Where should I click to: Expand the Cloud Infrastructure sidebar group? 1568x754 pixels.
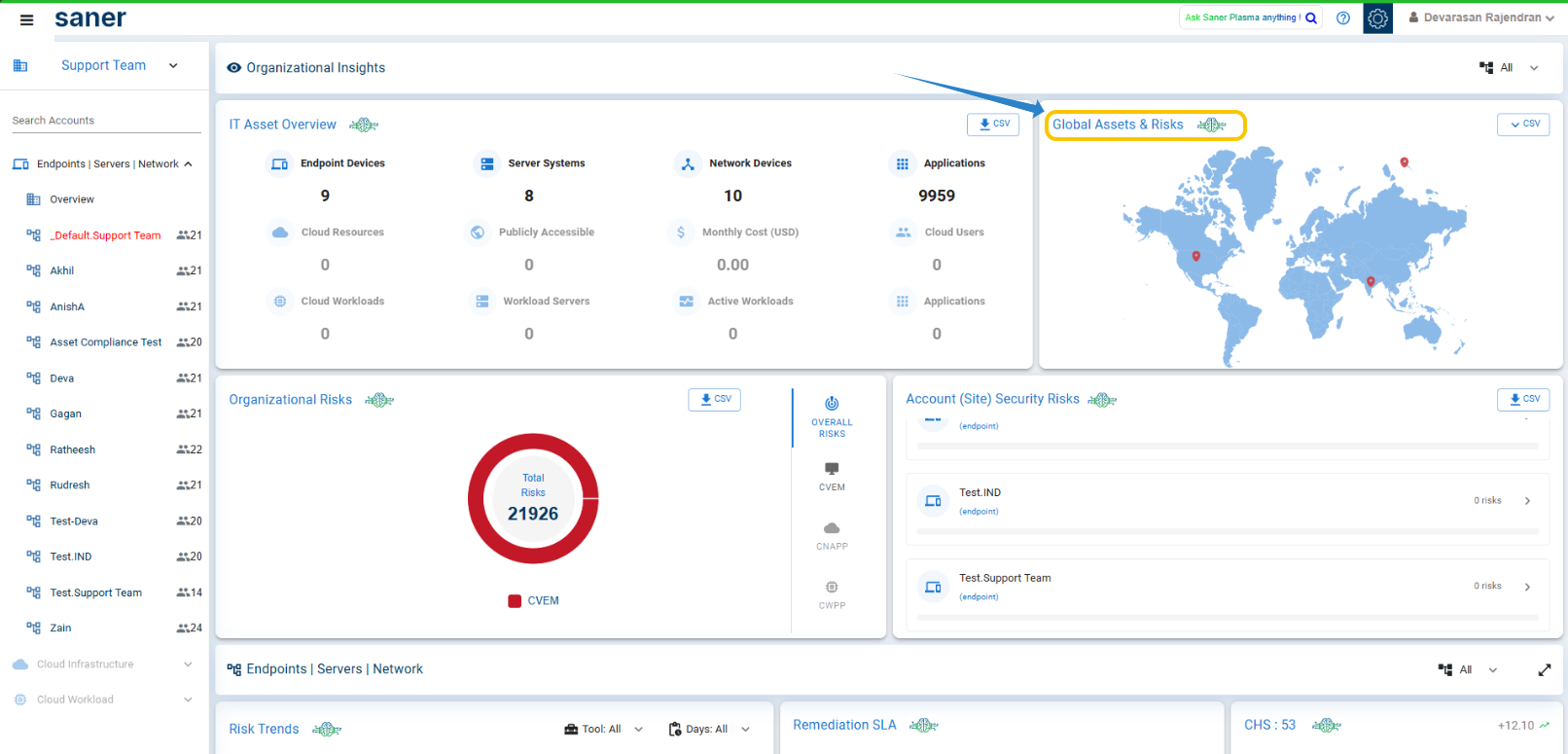point(188,664)
